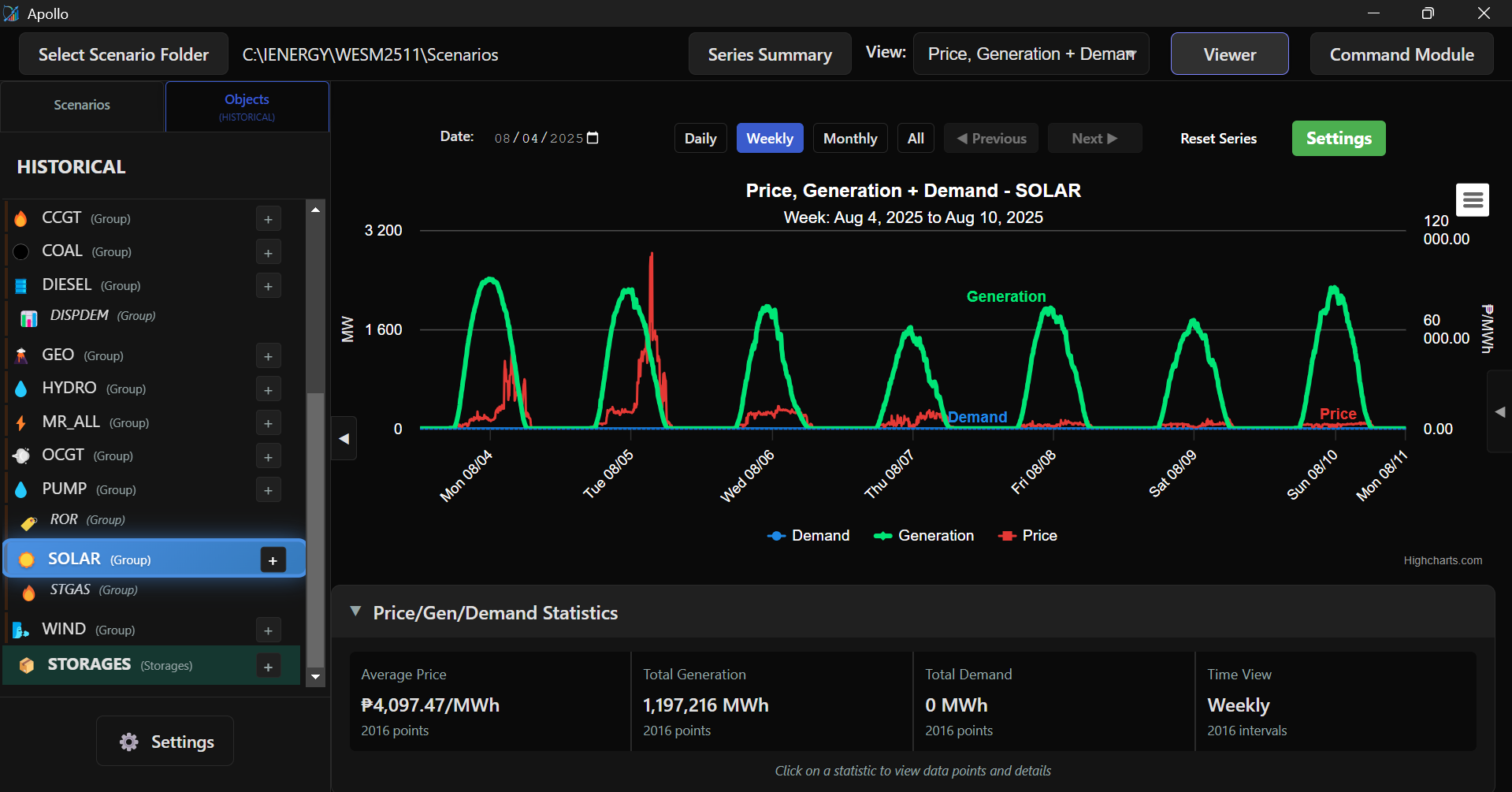1512x792 pixels.
Task: Switch to the Scenarios tab
Action: click(82, 106)
